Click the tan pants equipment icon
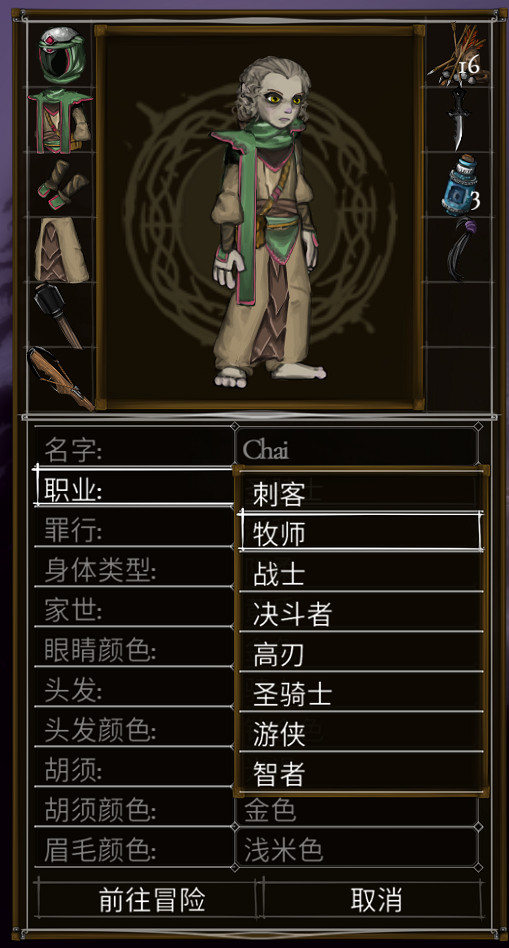The image size is (509, 948). [x=61, y=250]
